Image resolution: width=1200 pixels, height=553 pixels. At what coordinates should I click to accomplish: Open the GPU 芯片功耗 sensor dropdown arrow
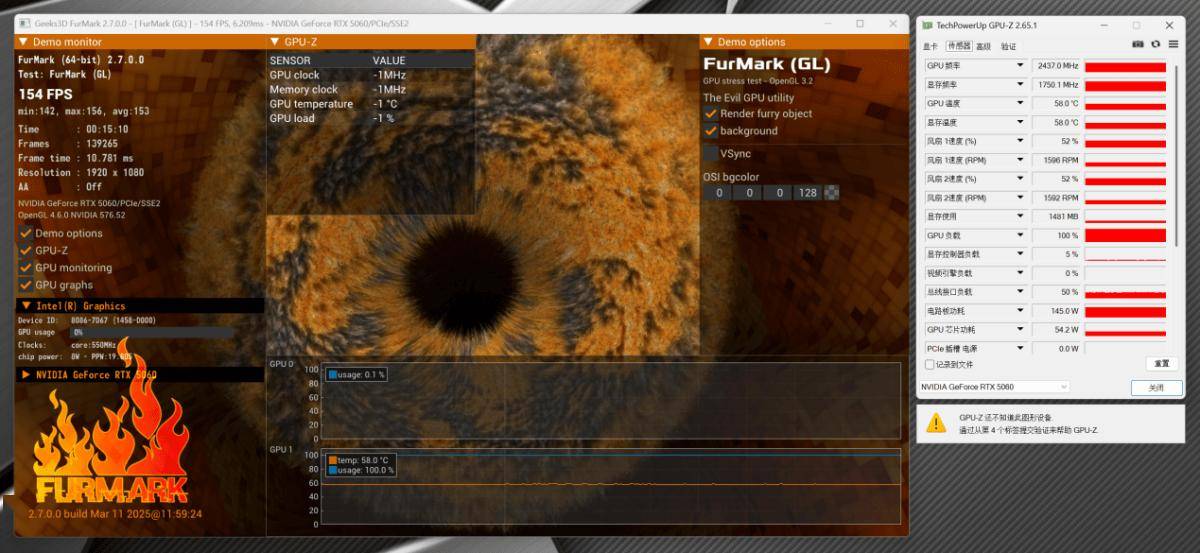1020,330
